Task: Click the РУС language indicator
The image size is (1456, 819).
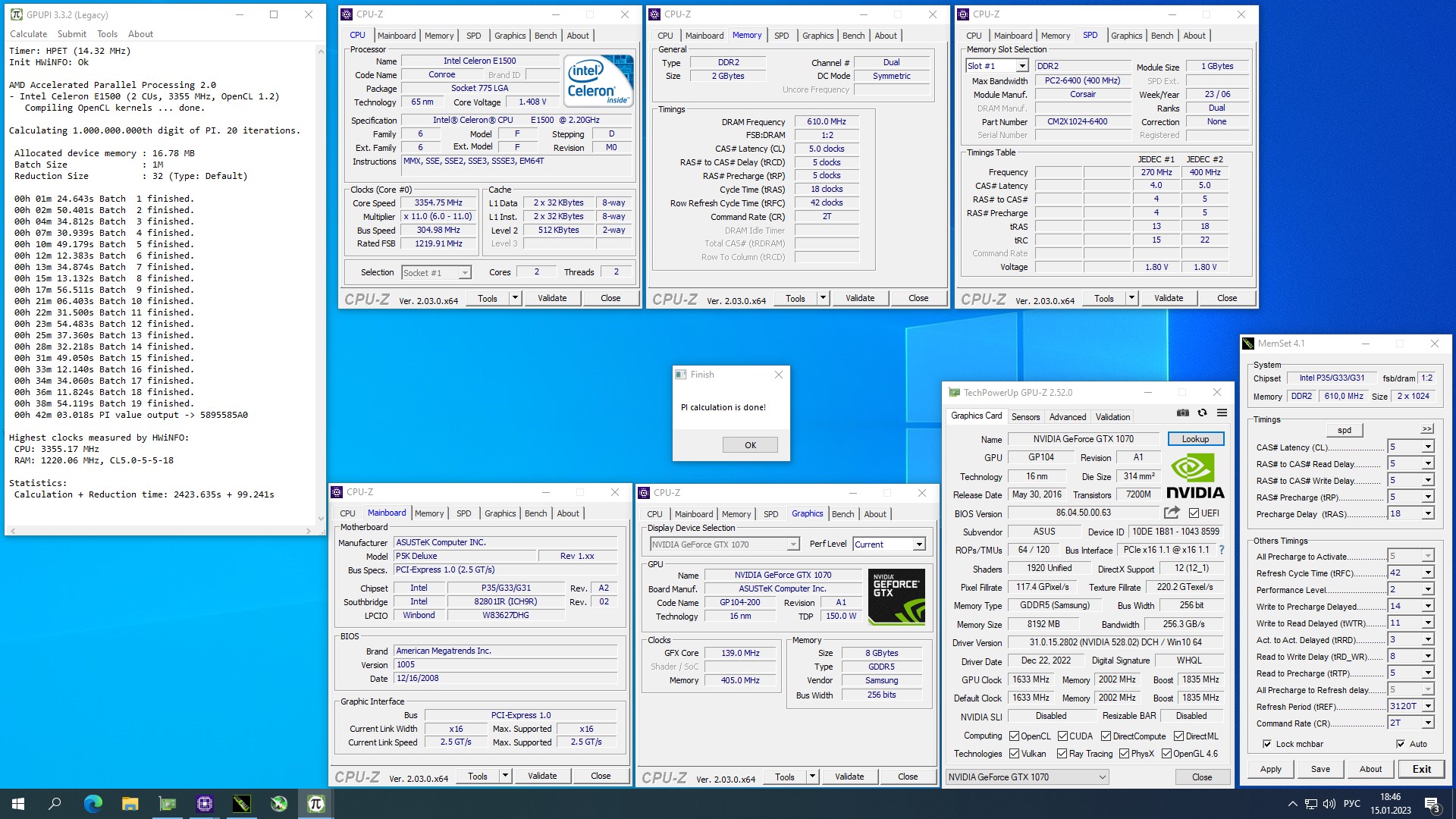Action: coord(1351,804)
